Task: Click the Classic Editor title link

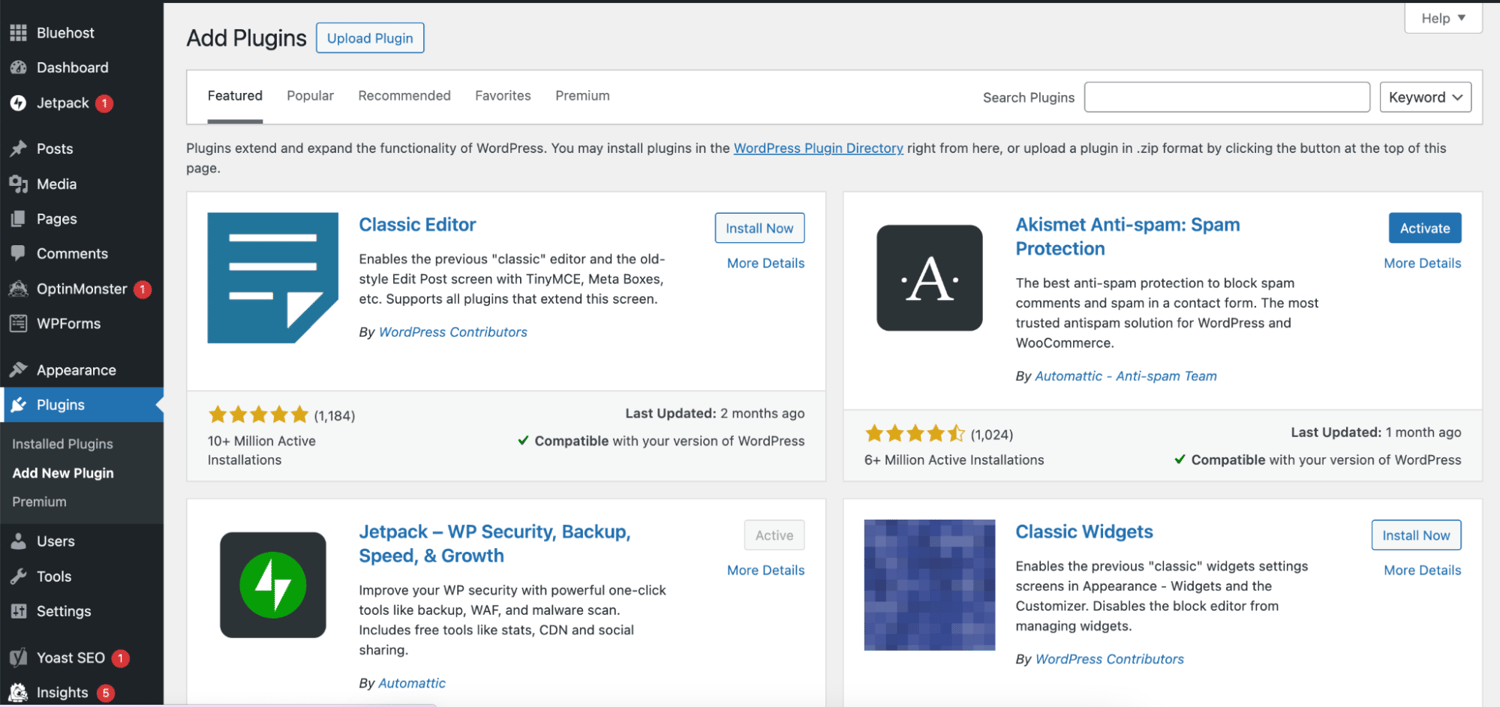Action: 417,225
